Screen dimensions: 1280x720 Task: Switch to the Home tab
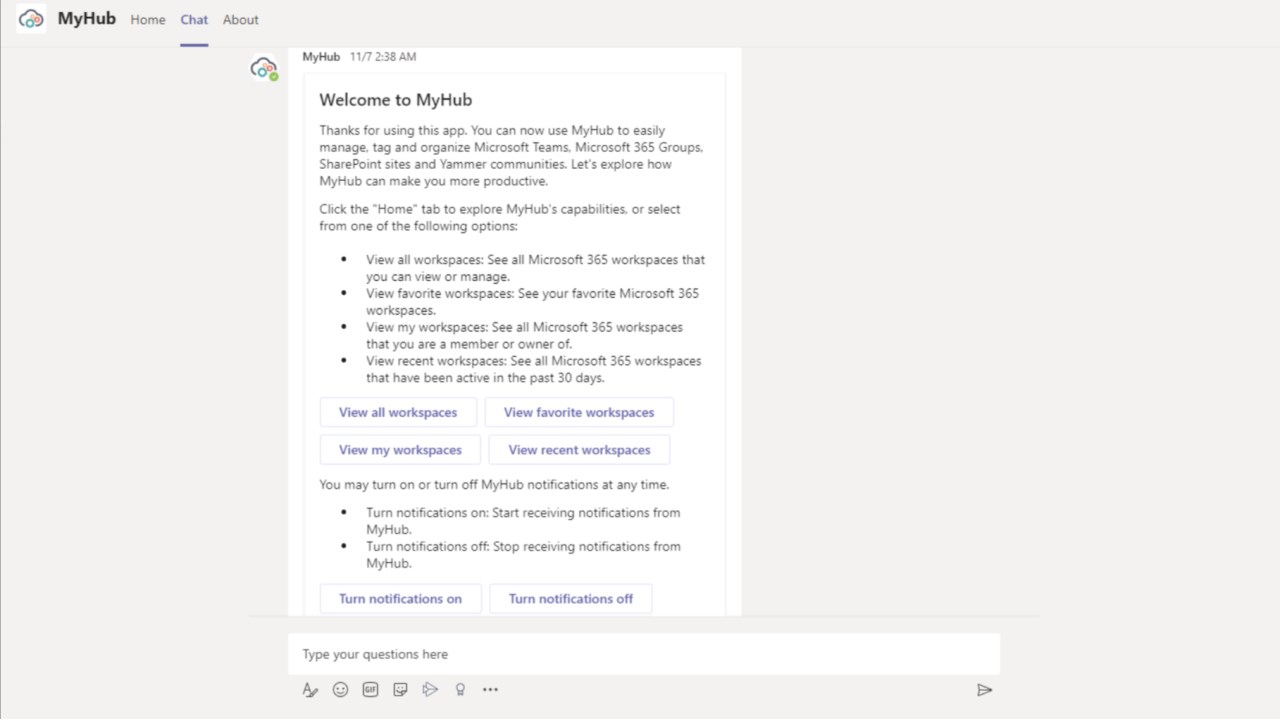[148, 20]
